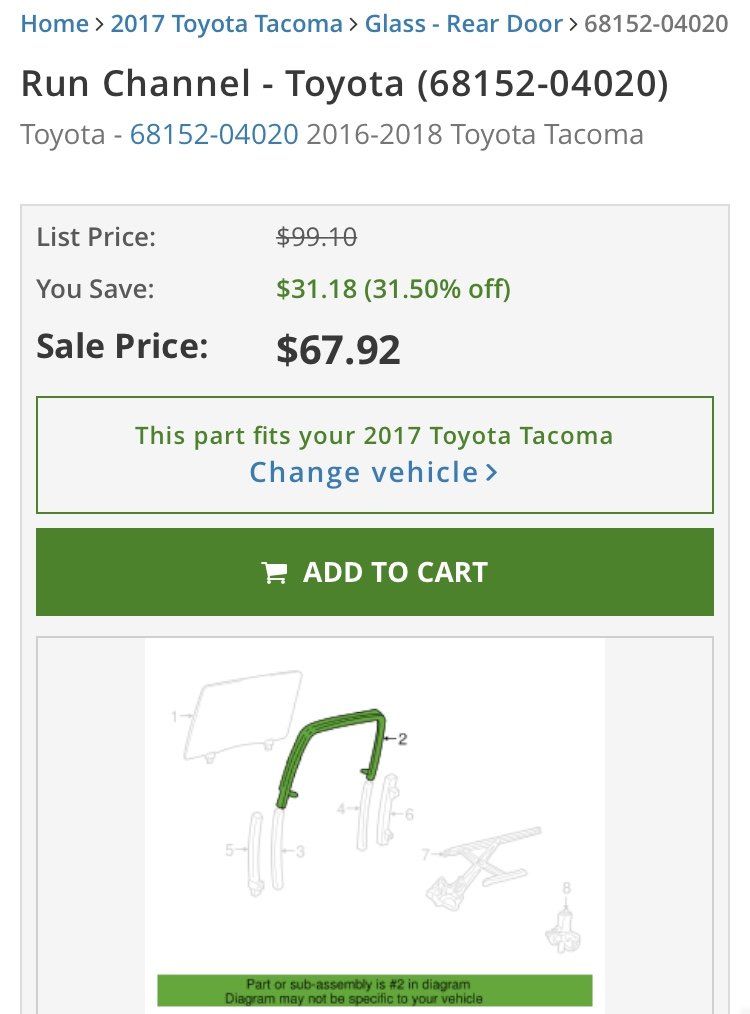Click the chevron next to Change vehicle
This screenshot has width=750, height=1014.
491,473
